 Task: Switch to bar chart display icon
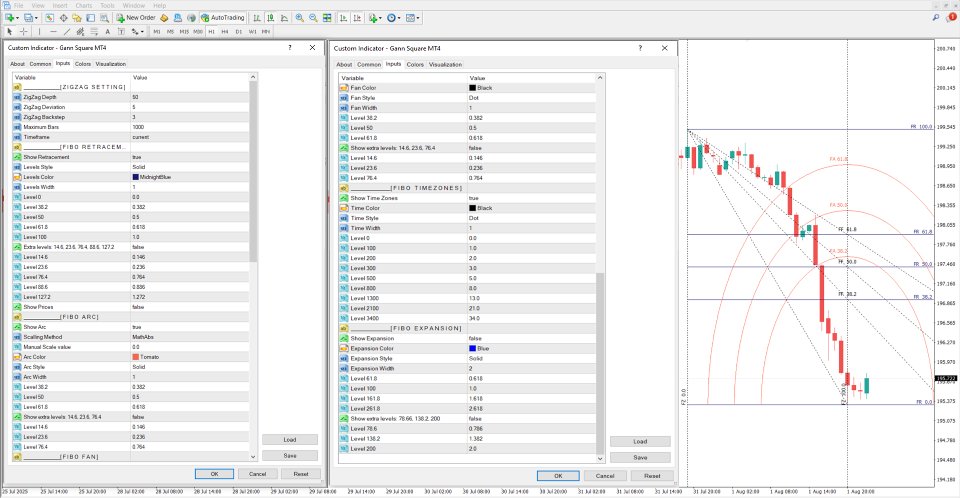(x=257, y=18)
